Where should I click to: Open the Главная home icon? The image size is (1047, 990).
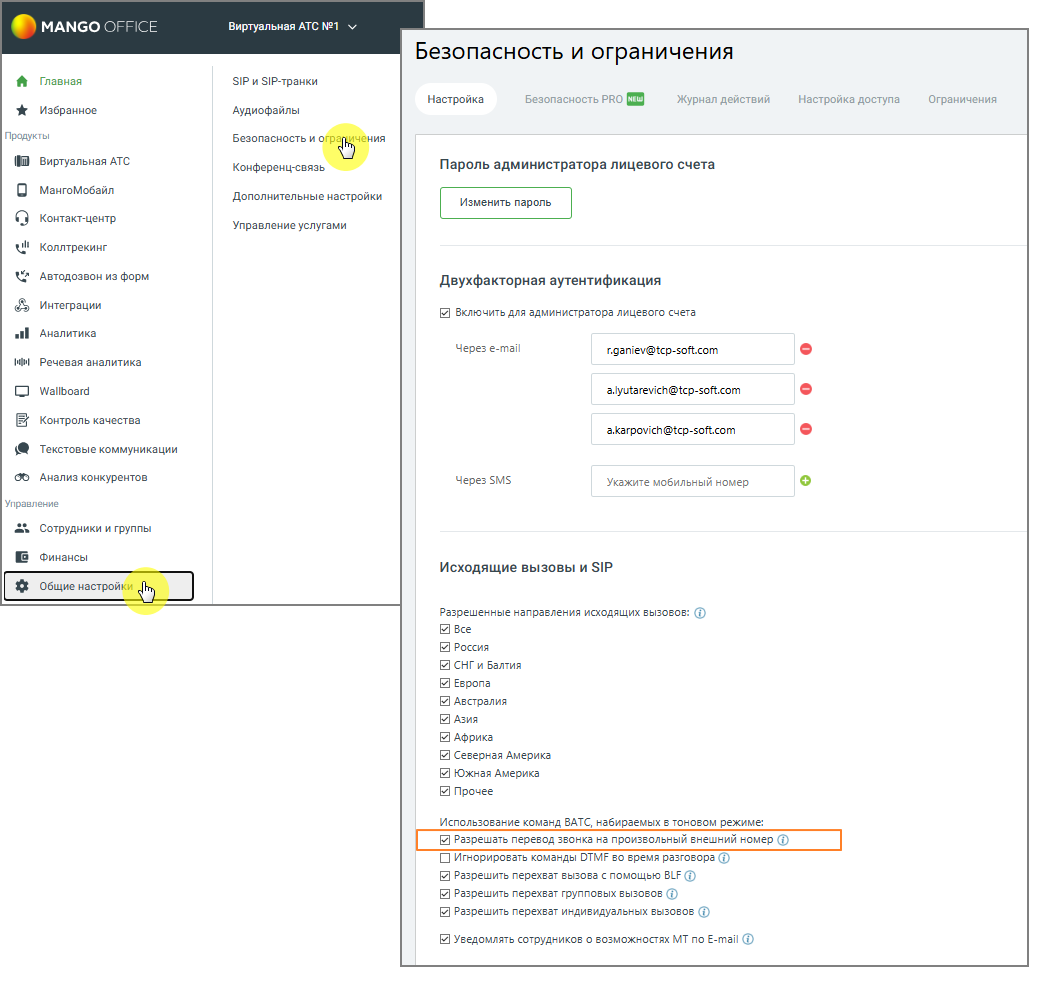pyautogui.click(x=22, y=81)
